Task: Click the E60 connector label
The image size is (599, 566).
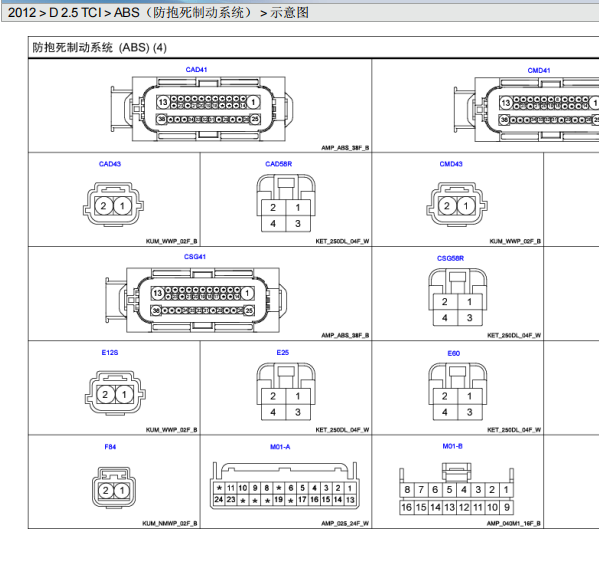Action: [454, 353]
